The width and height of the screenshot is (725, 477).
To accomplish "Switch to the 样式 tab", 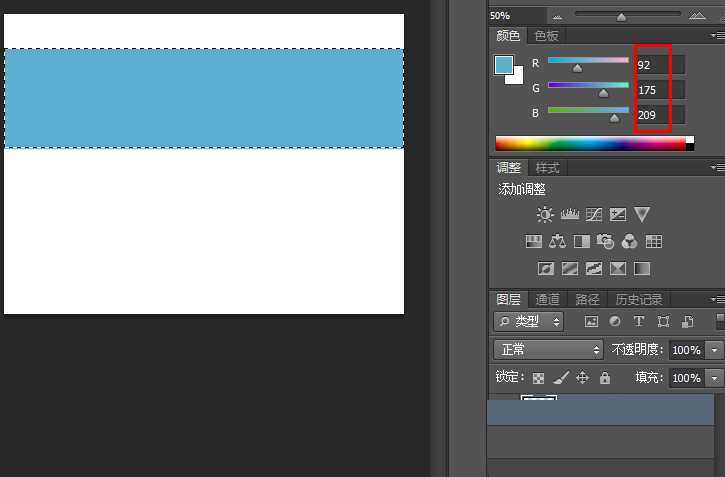I will pyautogui.click(x=547, y=168).
